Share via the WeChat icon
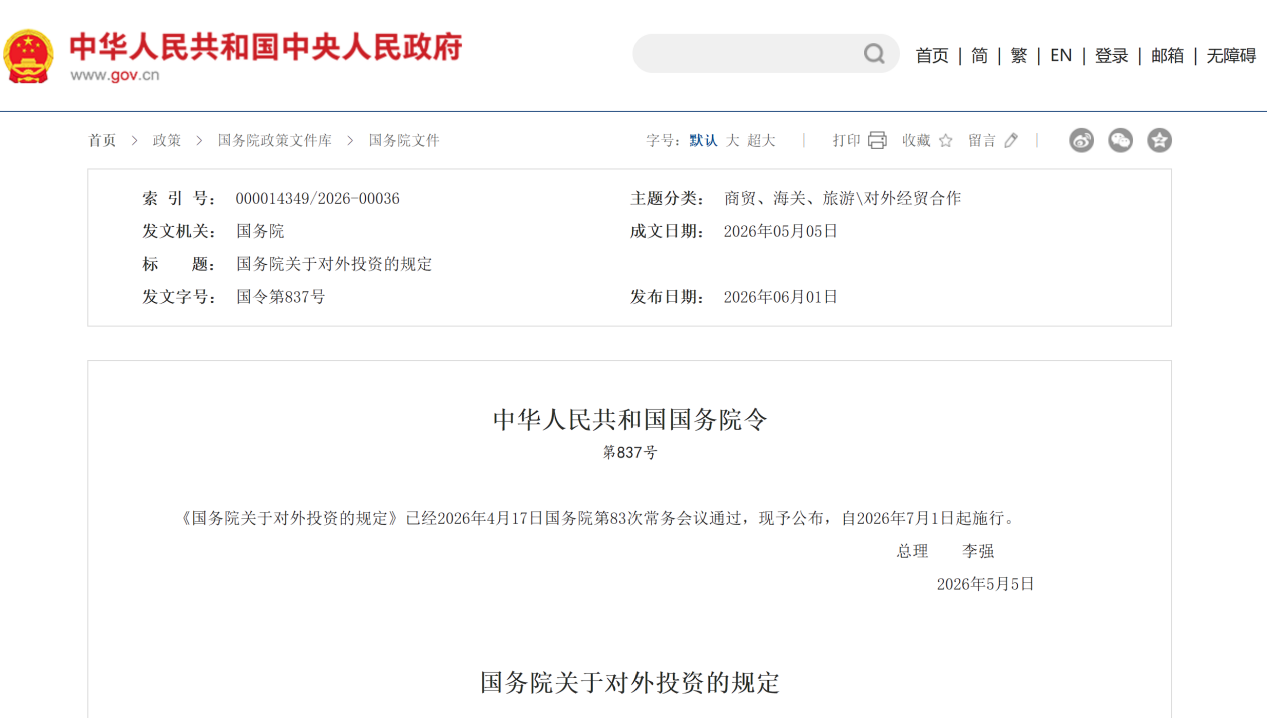The height and width of the screenshot is (718, 1267). (x=1120, y=140)
